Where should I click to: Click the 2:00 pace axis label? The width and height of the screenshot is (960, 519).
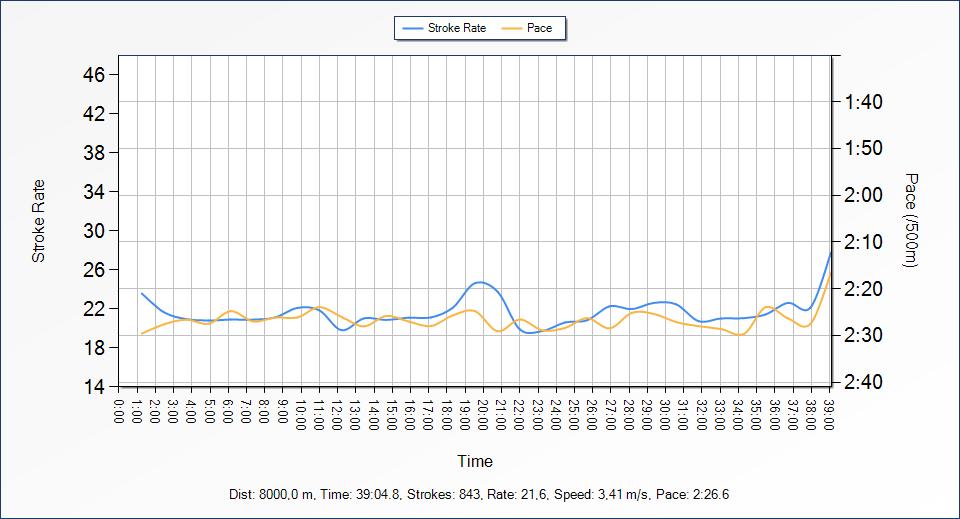click(863, 195)
